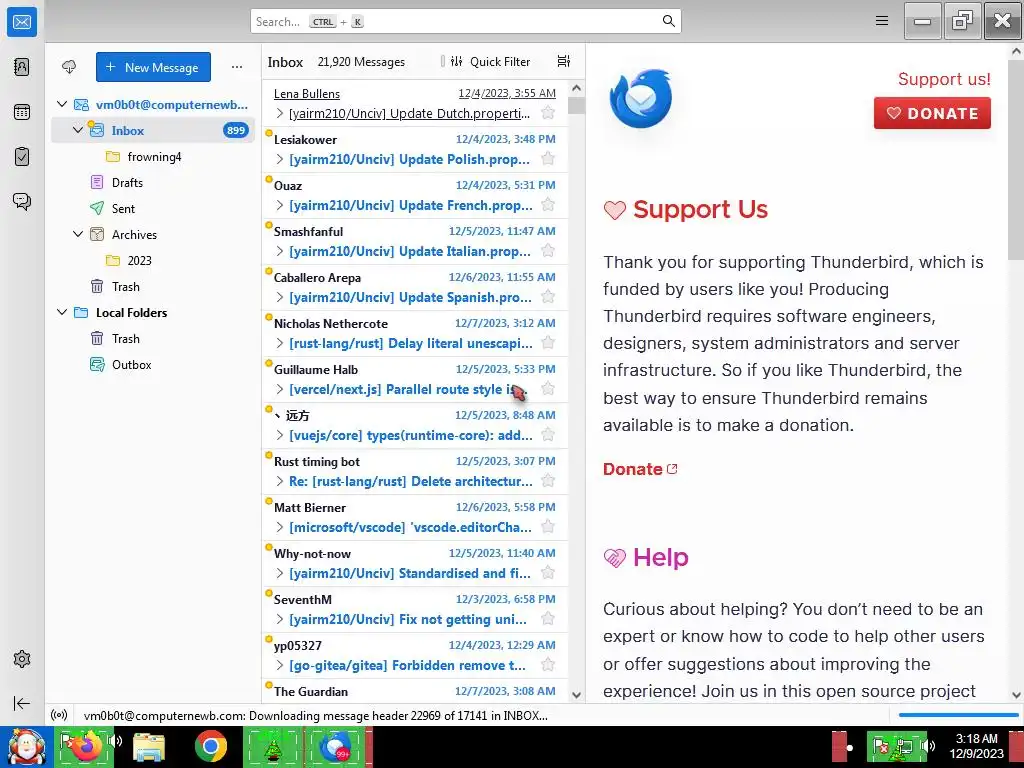
Task: Star the Smashfanful message
Action: coord(548,251)
